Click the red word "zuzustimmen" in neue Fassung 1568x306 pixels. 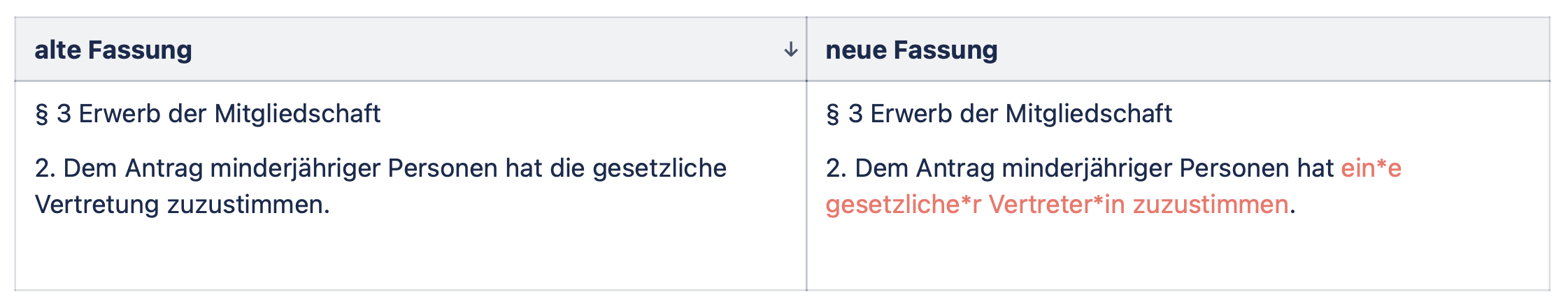click(1210, 205)
